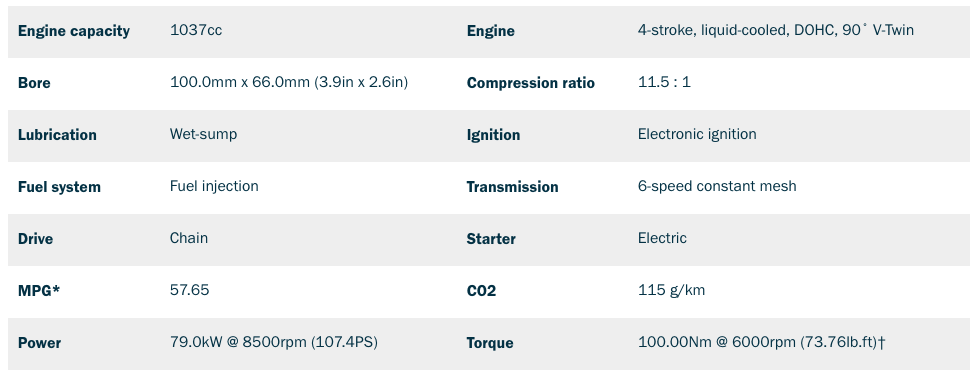The image size is (976, 375).
Task: Click the Fuel system label
Action: point(59,187)
